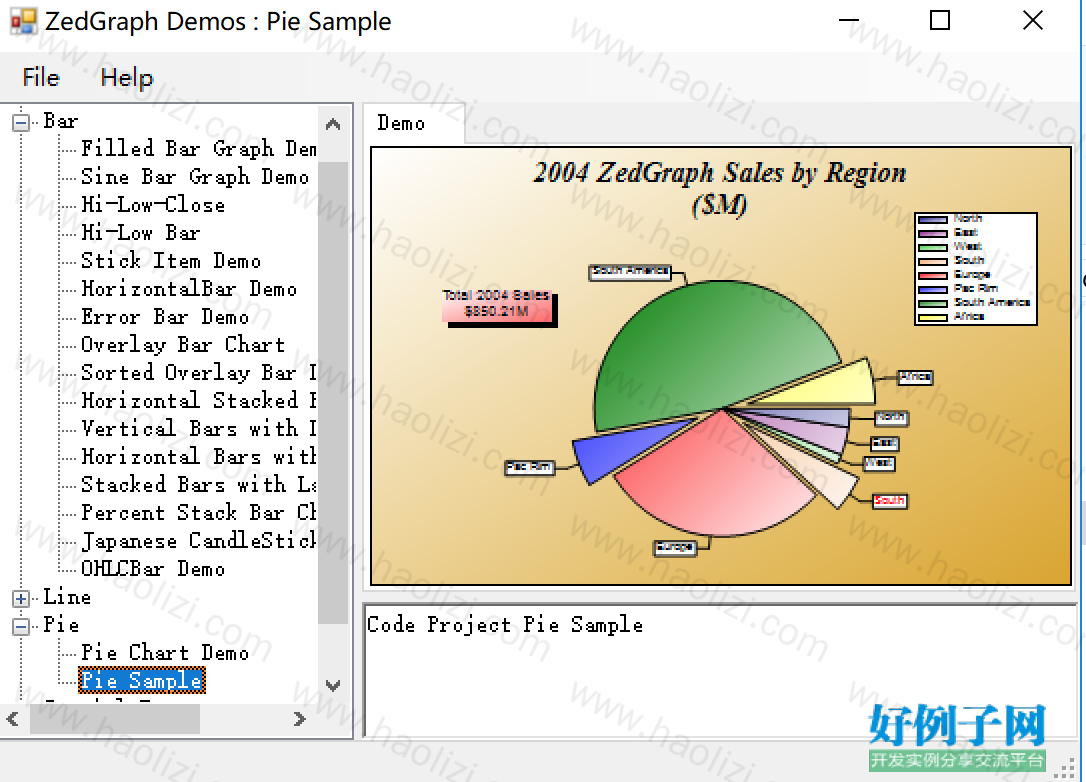Click the tree scroll down arrow

click(x=333, y=686)
